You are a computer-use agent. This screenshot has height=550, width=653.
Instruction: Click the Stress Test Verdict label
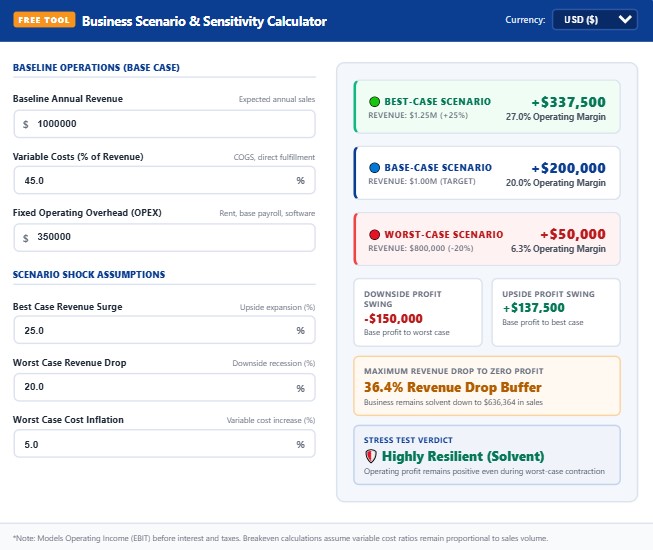[x=408, y=440]
